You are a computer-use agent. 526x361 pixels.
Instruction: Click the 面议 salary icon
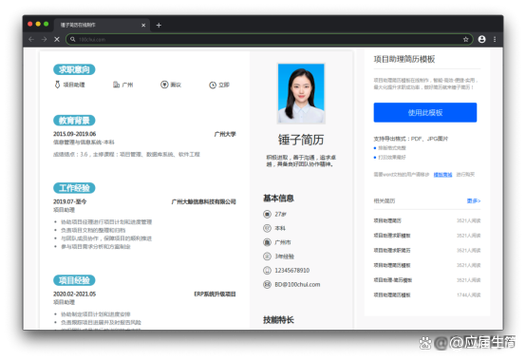(x=164, y=85)
